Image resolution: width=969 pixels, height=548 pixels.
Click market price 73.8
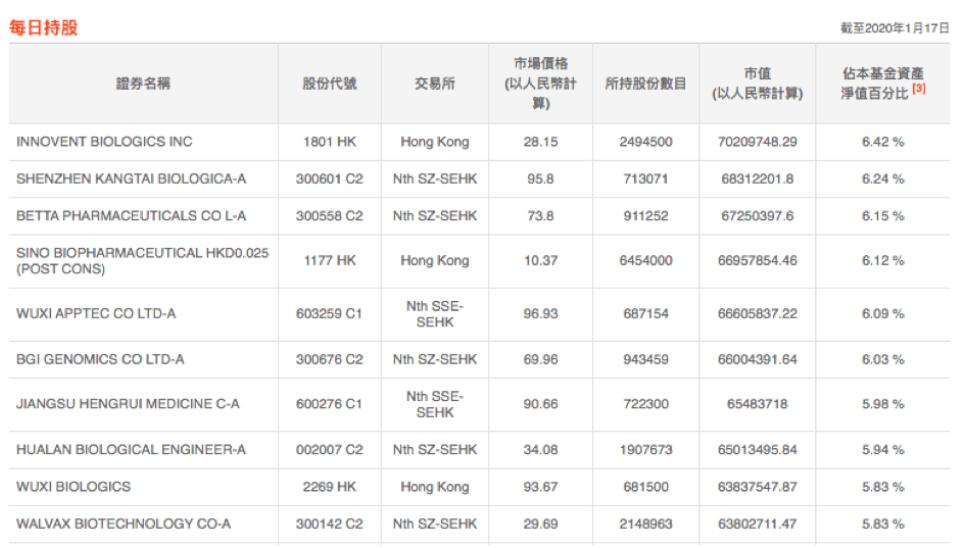[541, 216]
